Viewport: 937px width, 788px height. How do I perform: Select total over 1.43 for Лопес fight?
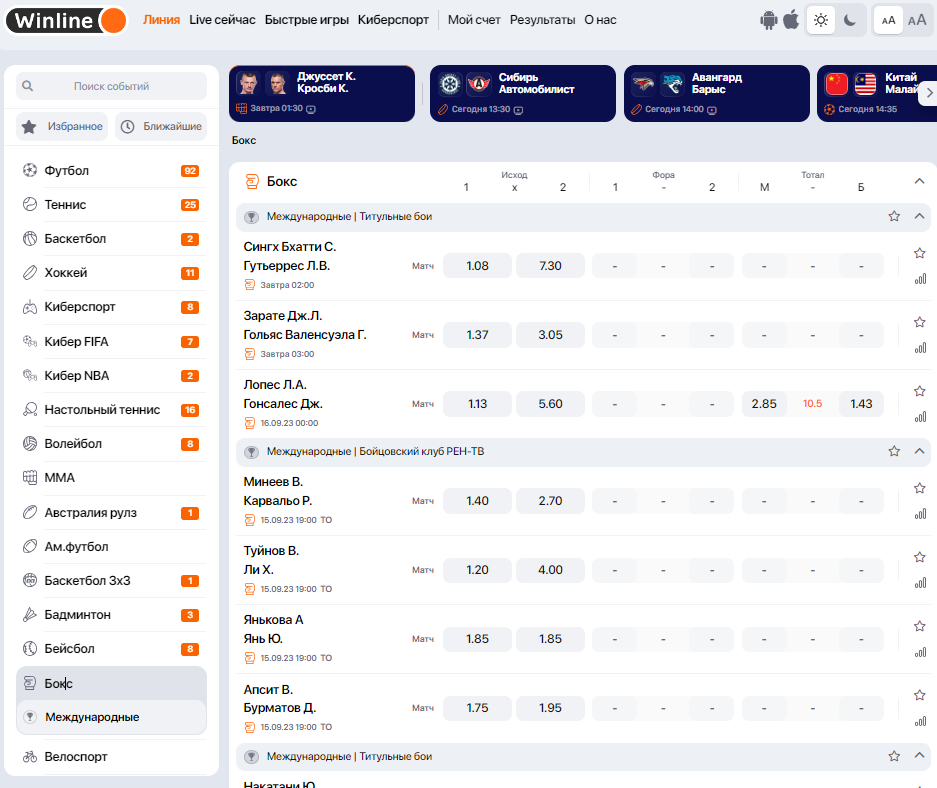[861, 404]
